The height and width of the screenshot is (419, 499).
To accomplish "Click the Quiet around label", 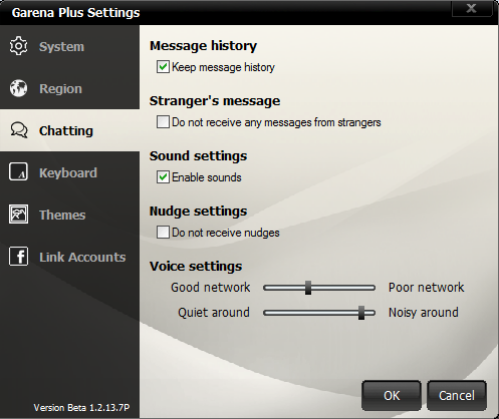I will coord(214,313).
